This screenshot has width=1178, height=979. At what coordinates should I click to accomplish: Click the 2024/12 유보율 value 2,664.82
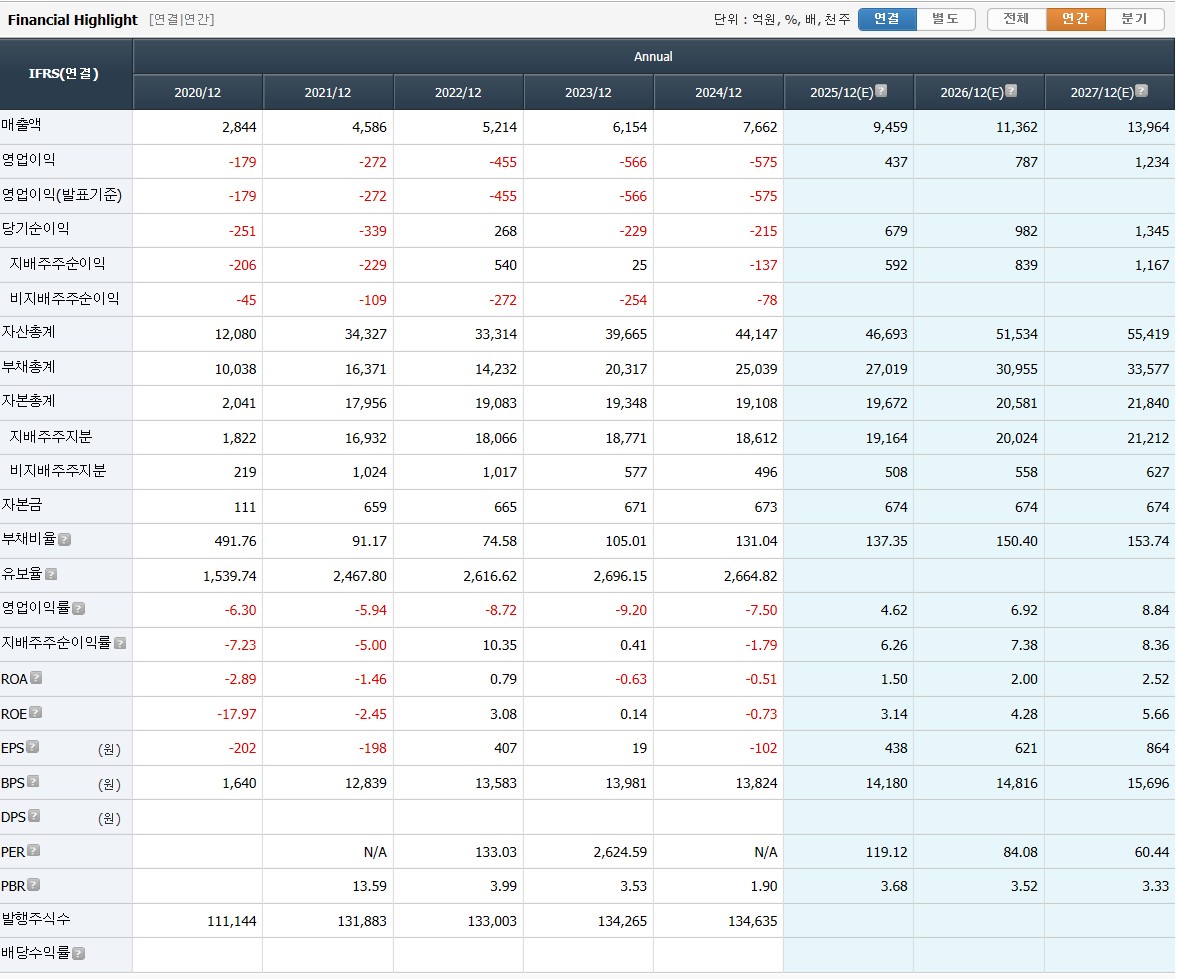(x=751, y=576)
